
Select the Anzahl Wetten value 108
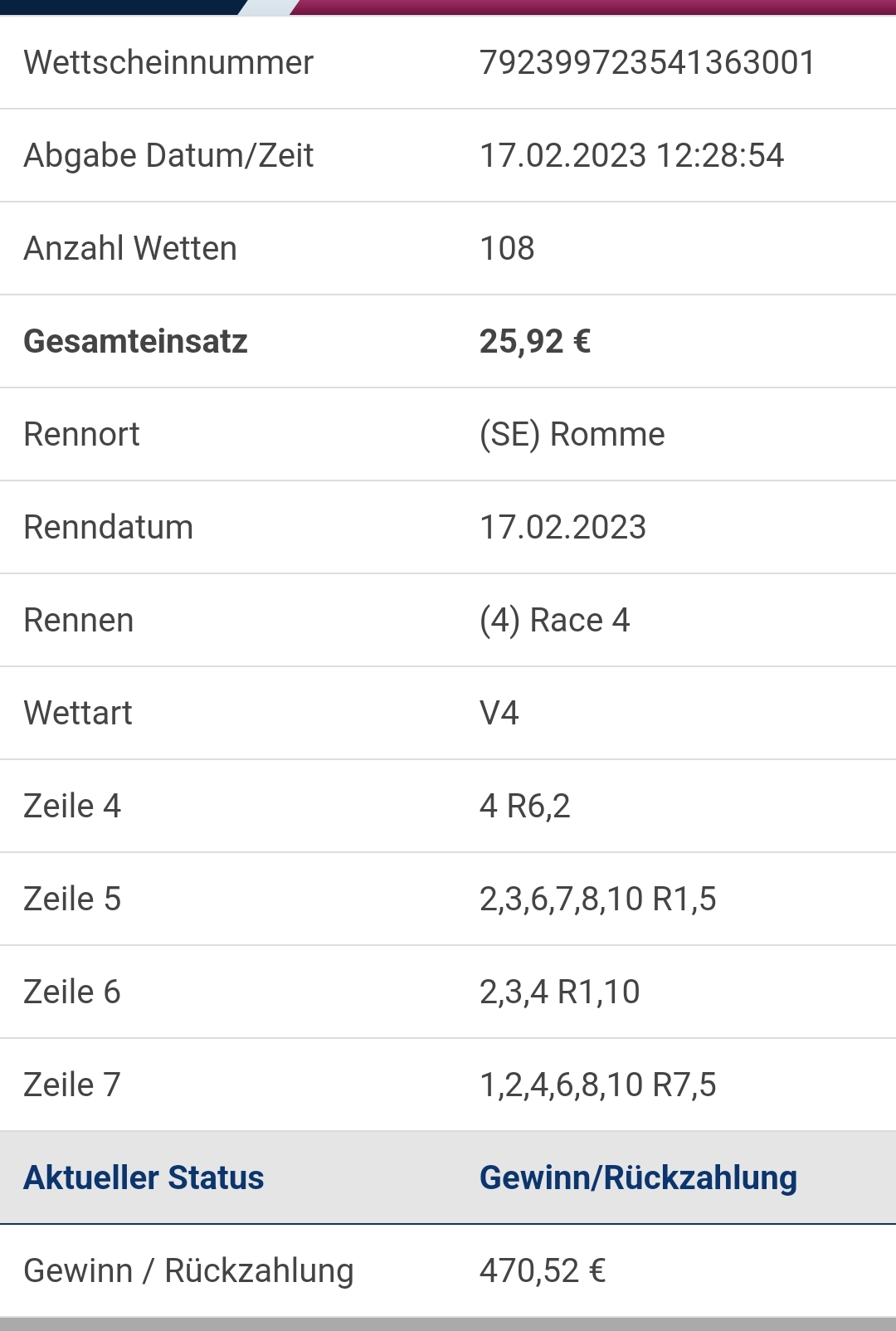[x=507, y=249]
